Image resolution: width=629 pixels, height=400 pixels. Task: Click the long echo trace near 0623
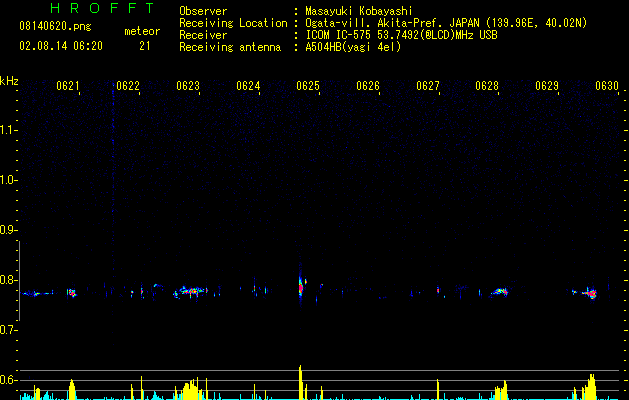pyautogui.click(x=191, y=291)
